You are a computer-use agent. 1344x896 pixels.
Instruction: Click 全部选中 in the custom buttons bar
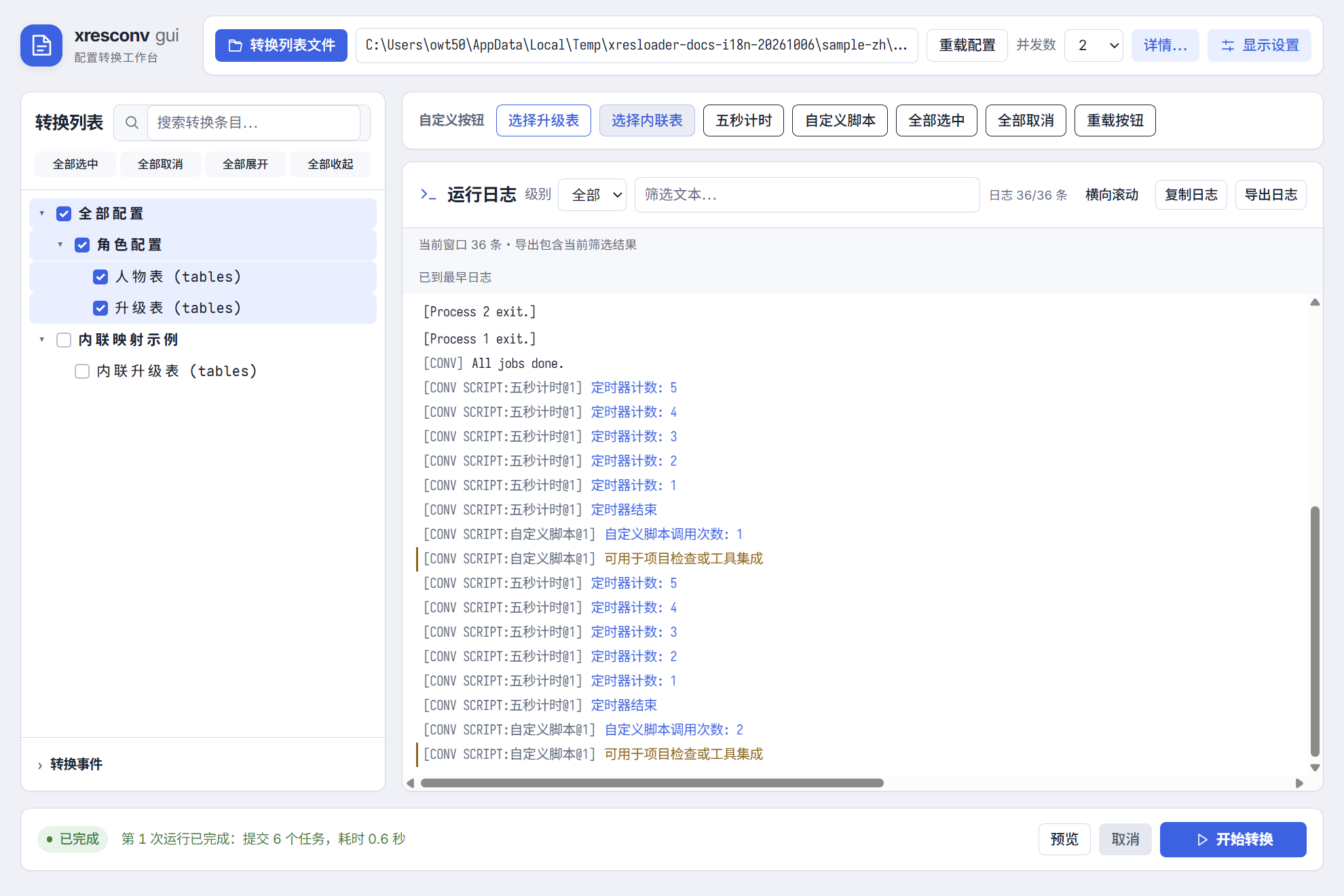click(x=936, y=121)
